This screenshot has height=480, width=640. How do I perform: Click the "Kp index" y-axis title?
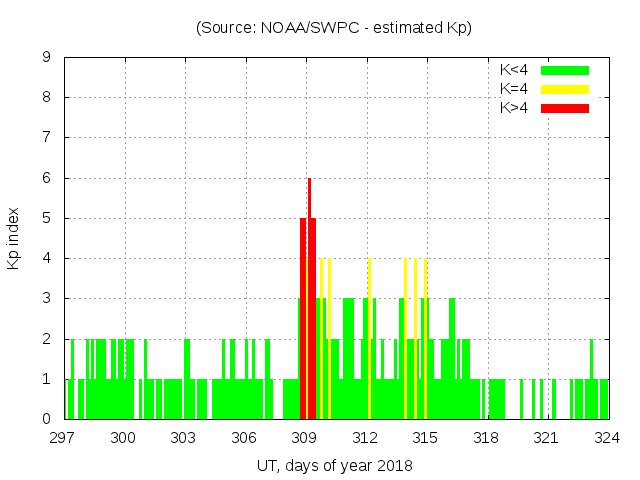tap(14, 238)
